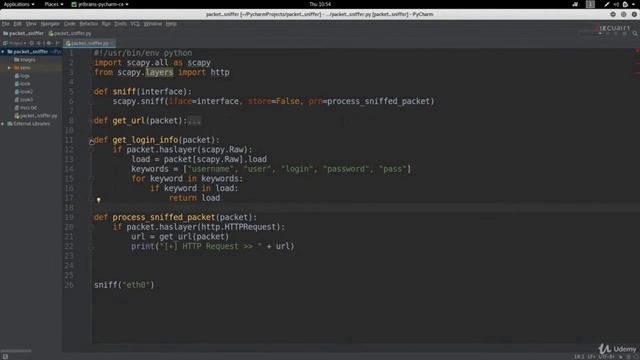
Task: Click on return load statement
Action: click(194, 198)
